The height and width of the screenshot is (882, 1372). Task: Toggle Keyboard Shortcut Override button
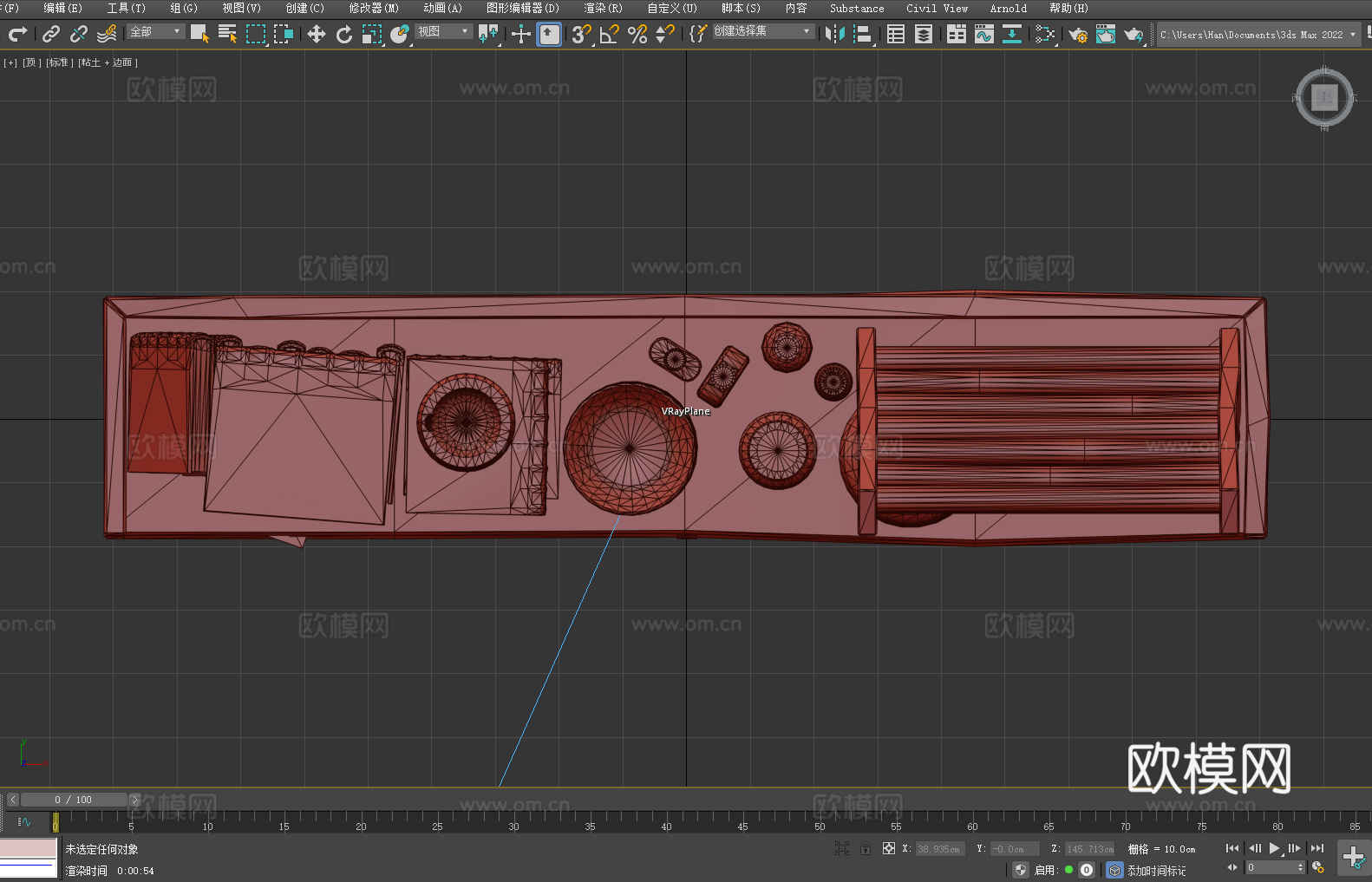tap(549, 34)
